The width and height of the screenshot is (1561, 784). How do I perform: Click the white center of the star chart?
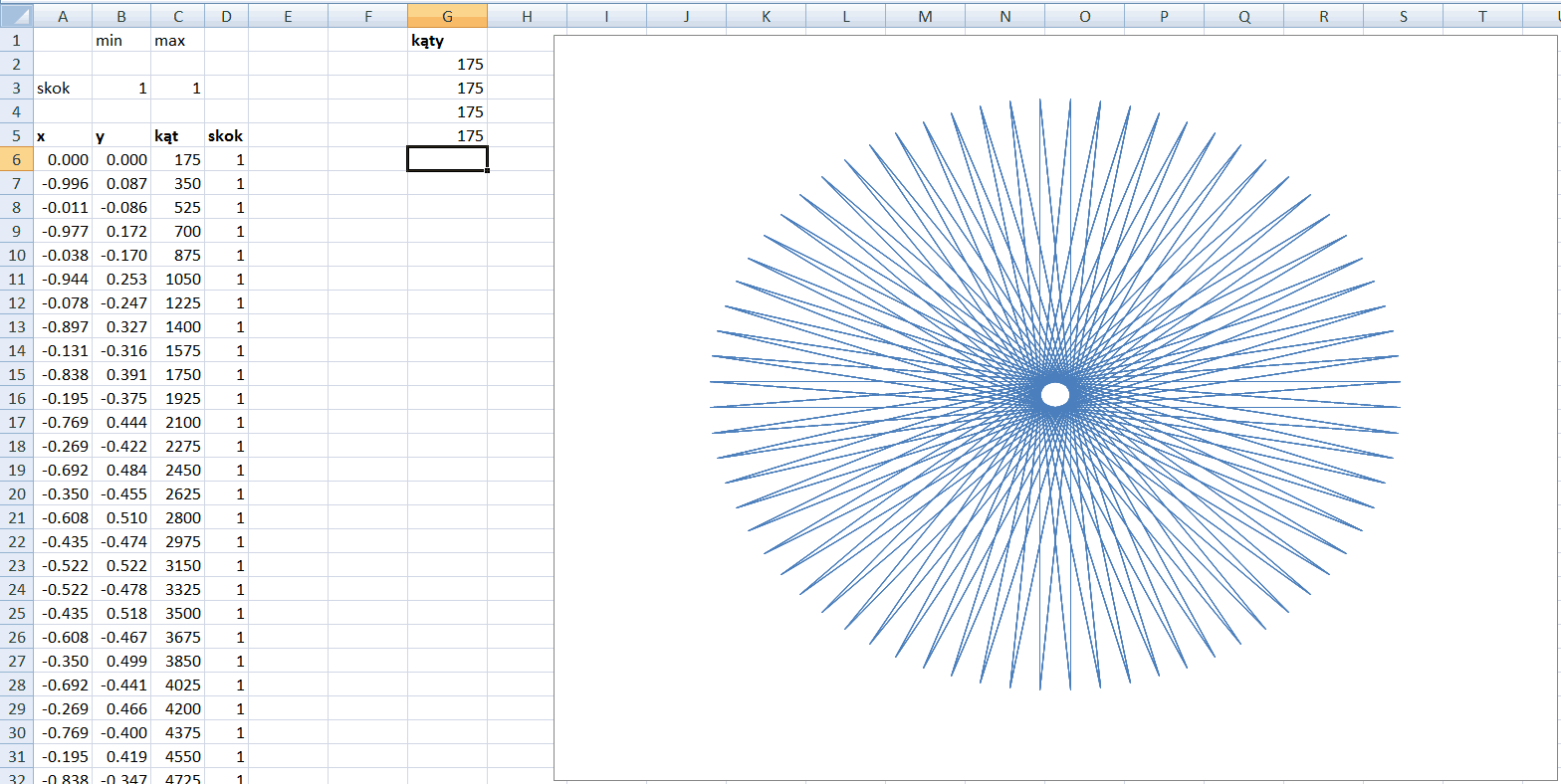[1055, 395]
